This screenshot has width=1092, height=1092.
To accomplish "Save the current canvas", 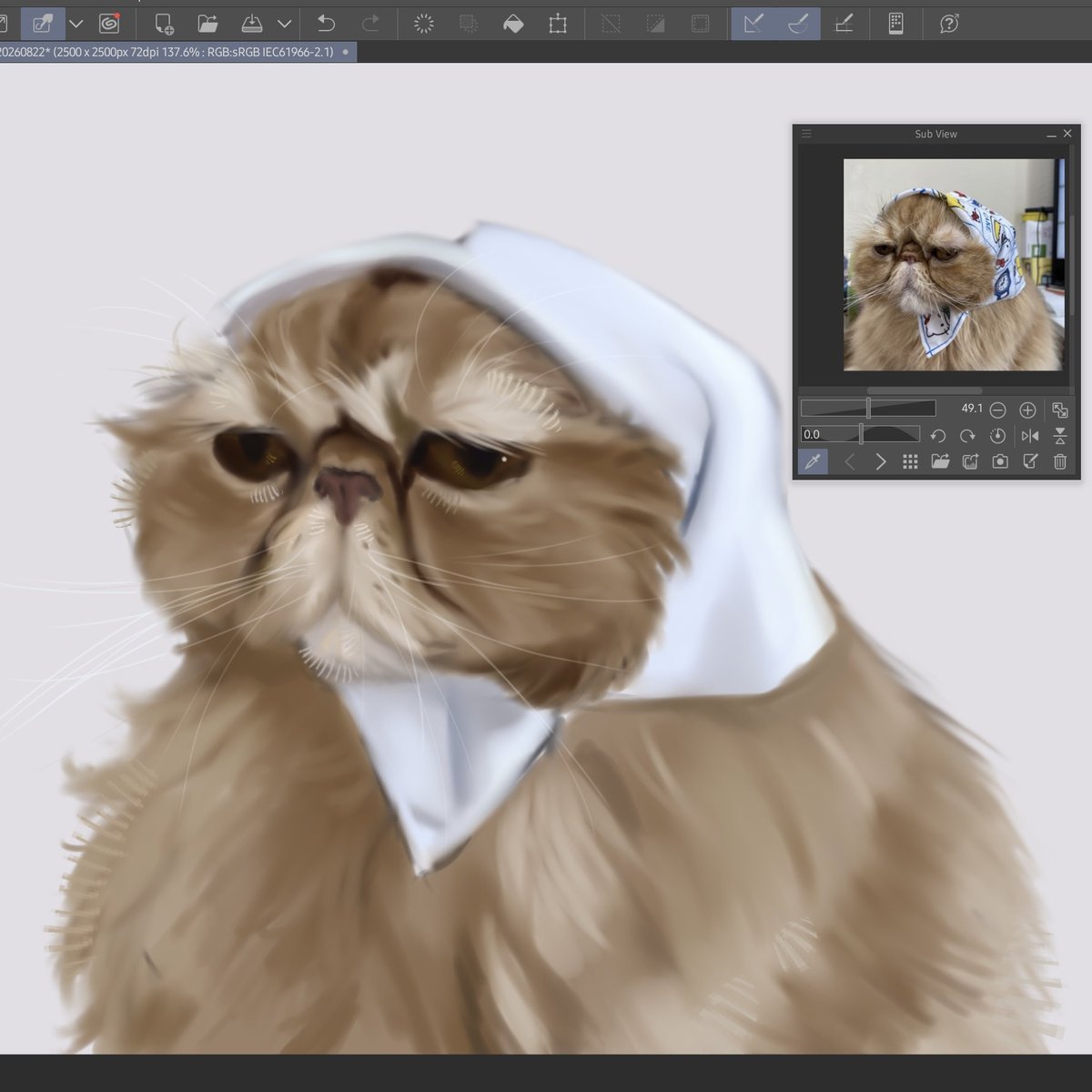I will 252,24.
